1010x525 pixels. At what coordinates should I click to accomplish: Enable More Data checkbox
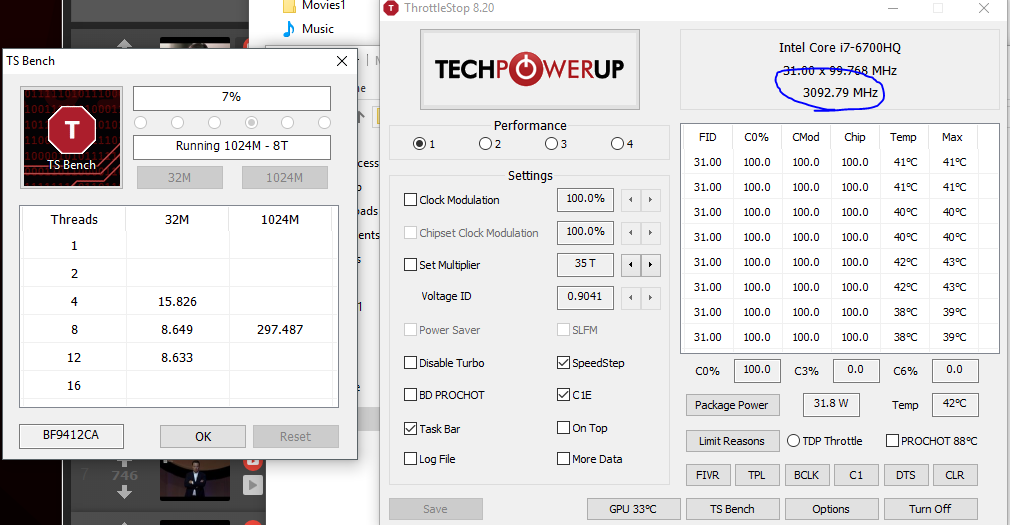pyautogui.click(x=564, y=459)
